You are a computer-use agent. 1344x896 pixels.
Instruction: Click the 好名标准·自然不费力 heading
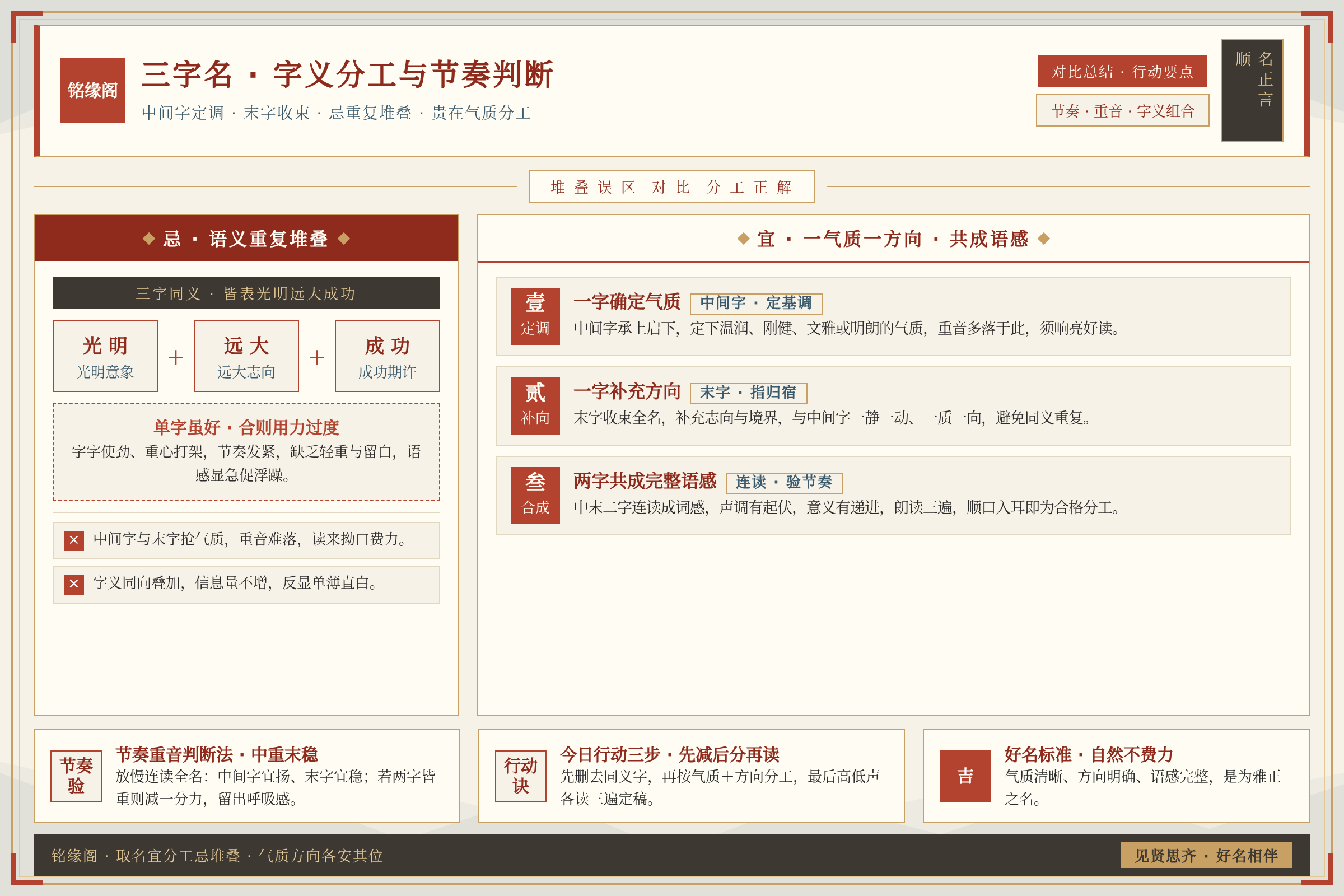(x=1089, y=755)
